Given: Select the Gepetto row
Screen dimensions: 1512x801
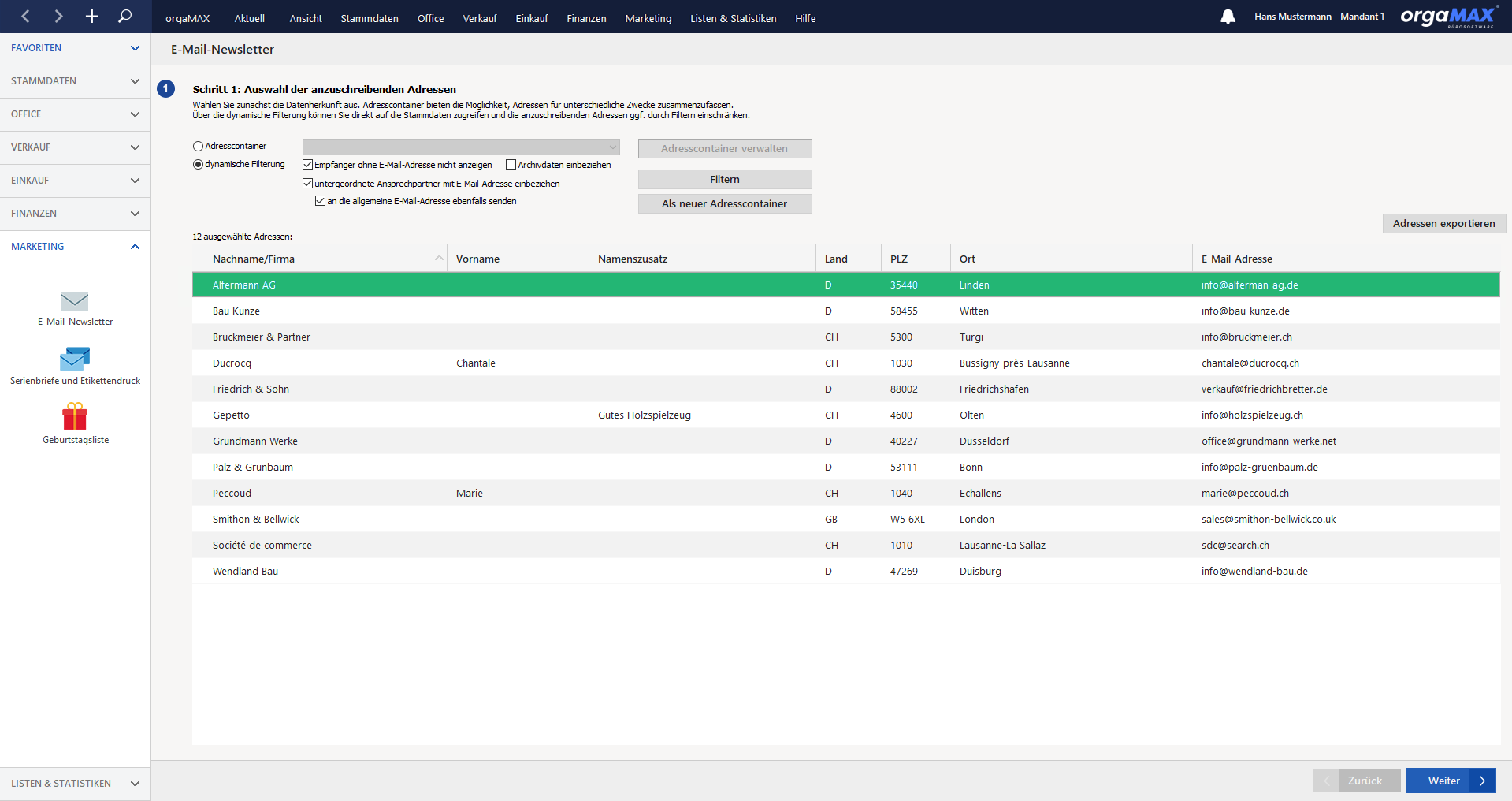Looking at the screenshot, I should [846, 415].
